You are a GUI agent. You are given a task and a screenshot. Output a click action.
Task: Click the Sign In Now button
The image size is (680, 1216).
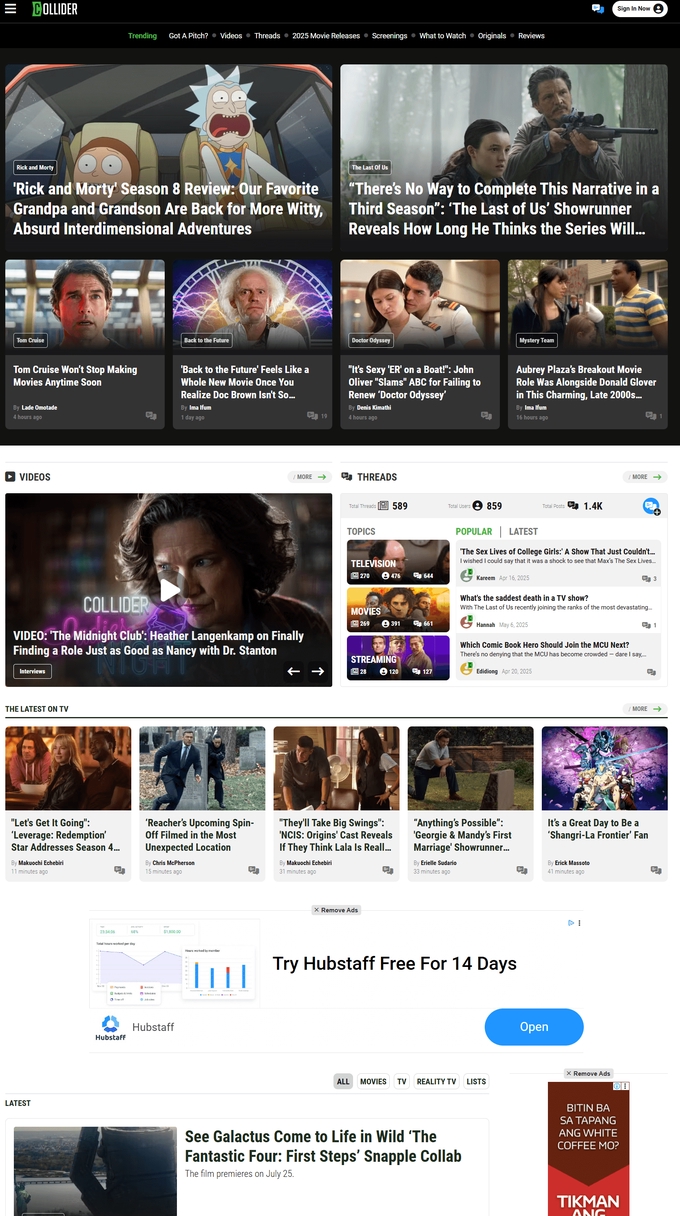640,9
